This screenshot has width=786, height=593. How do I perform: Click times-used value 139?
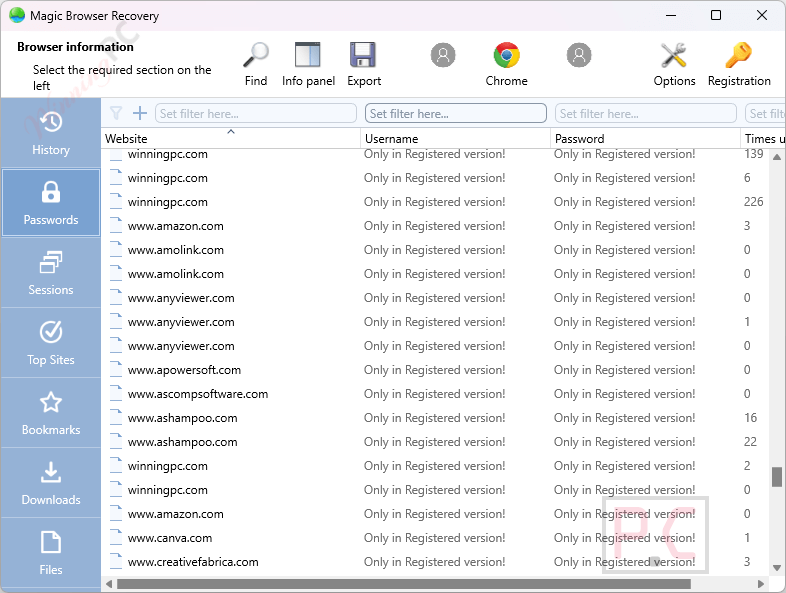[x=753, y=154]
